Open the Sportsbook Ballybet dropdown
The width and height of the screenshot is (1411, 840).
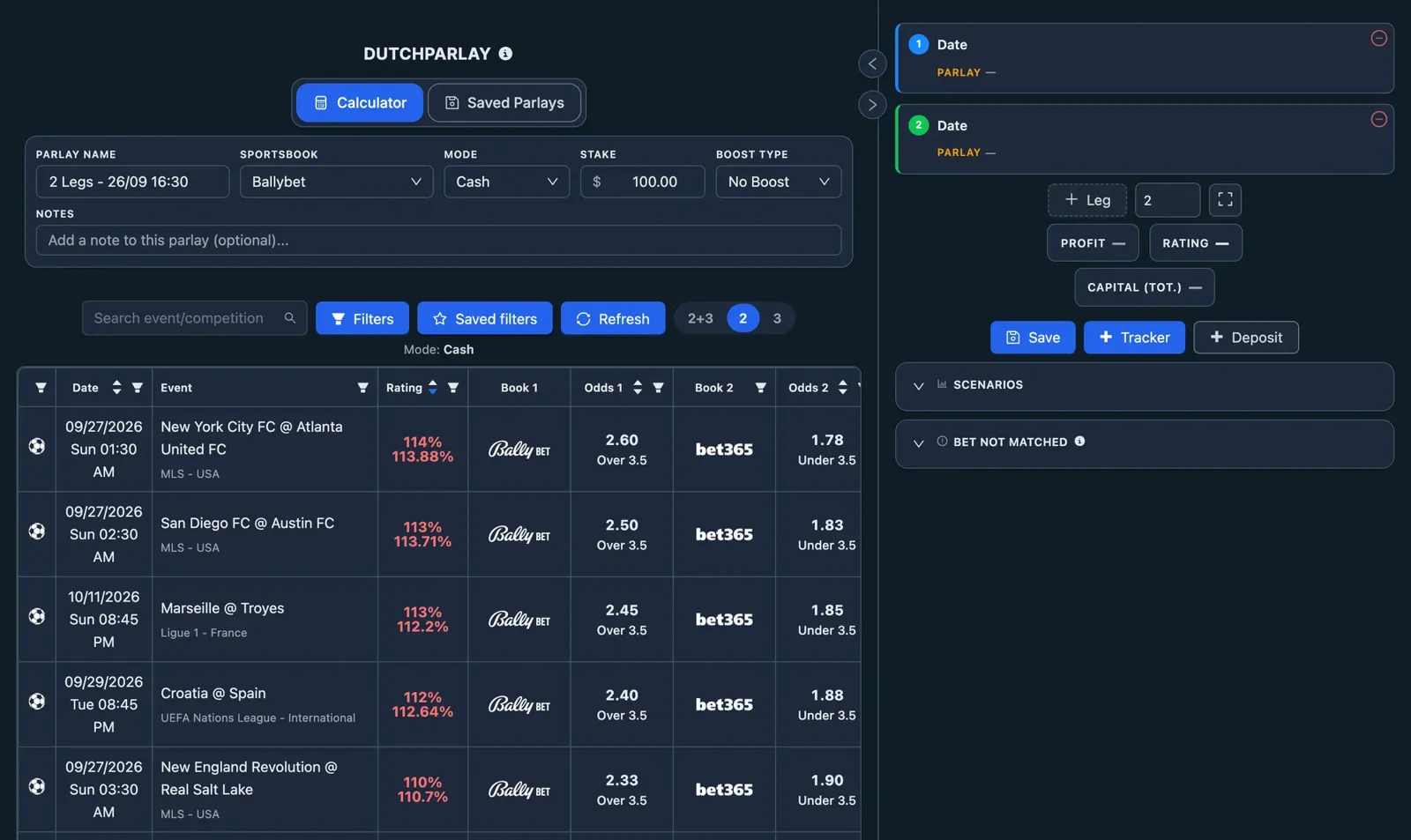tap(336, 182)
